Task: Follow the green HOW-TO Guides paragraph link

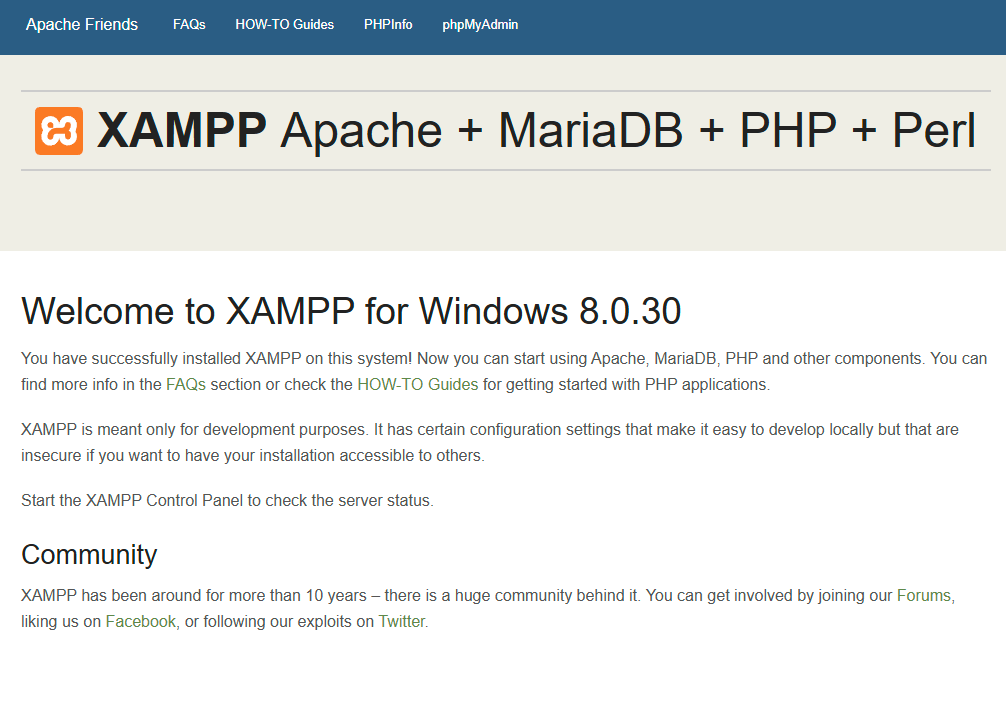Action: tap(418, 384)
